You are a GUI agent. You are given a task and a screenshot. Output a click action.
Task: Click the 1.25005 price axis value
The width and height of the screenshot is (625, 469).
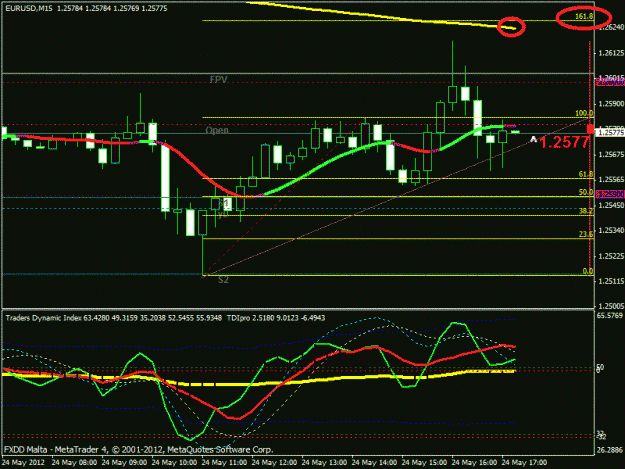(611, 306)
